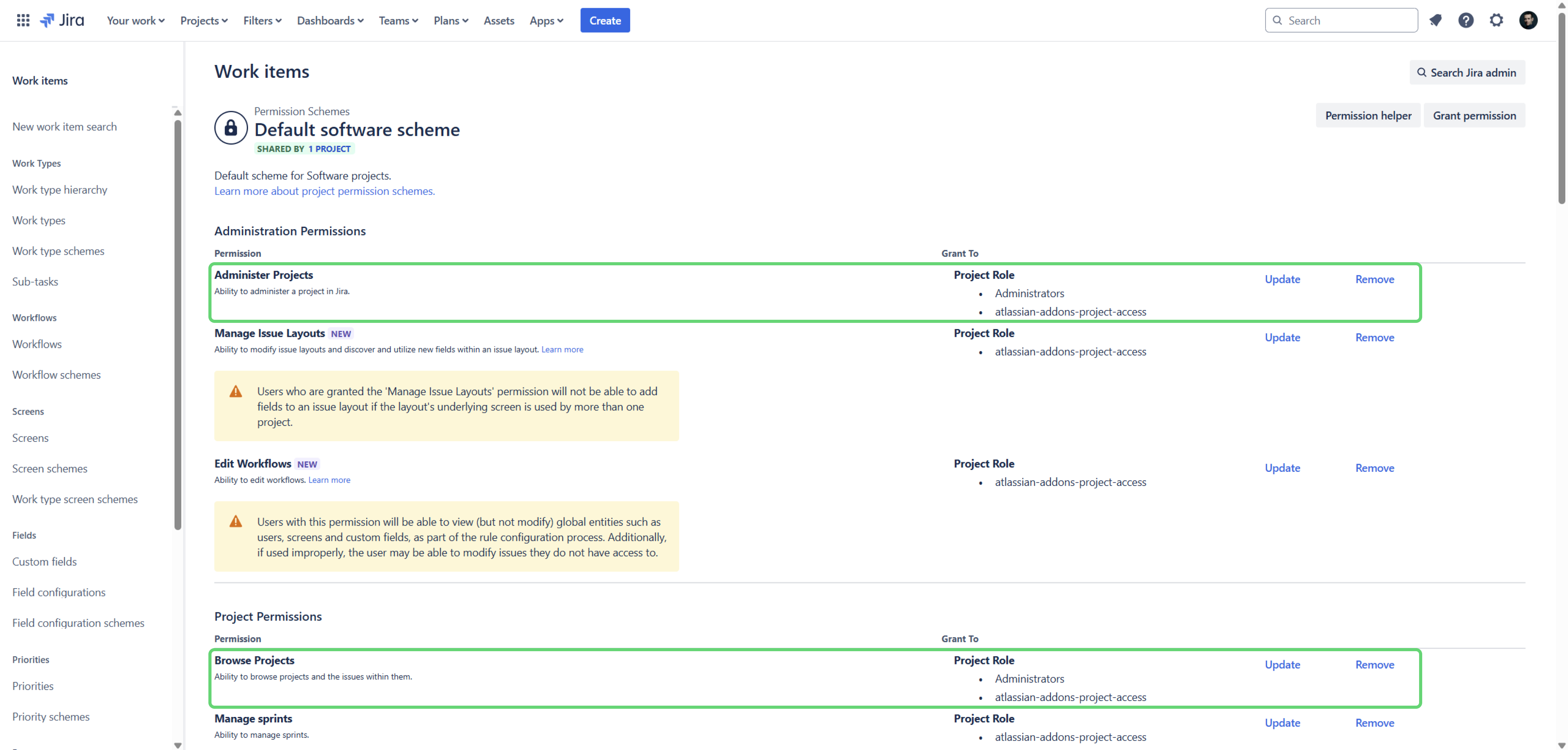
Task: Update the Administer Projects permission
Action: [x=1282, y=279]
